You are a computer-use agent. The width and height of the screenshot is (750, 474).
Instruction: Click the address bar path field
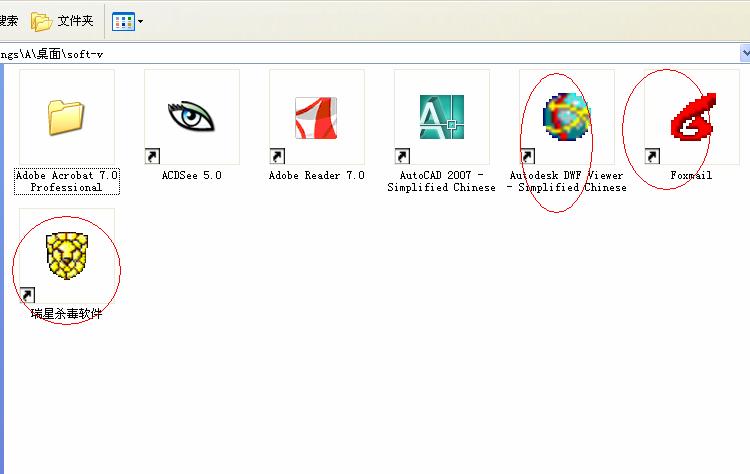(368, 54)
